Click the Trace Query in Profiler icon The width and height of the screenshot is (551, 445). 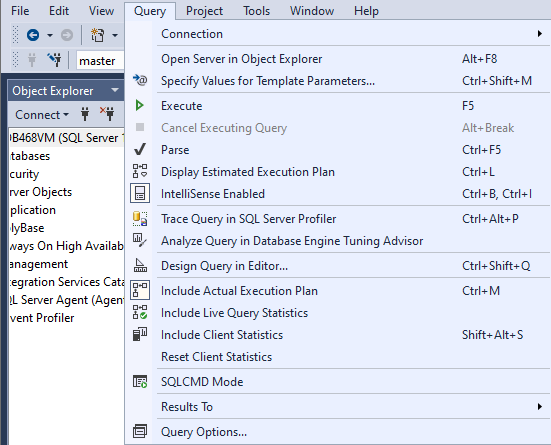pyautogui.click(x=140, y=218)
